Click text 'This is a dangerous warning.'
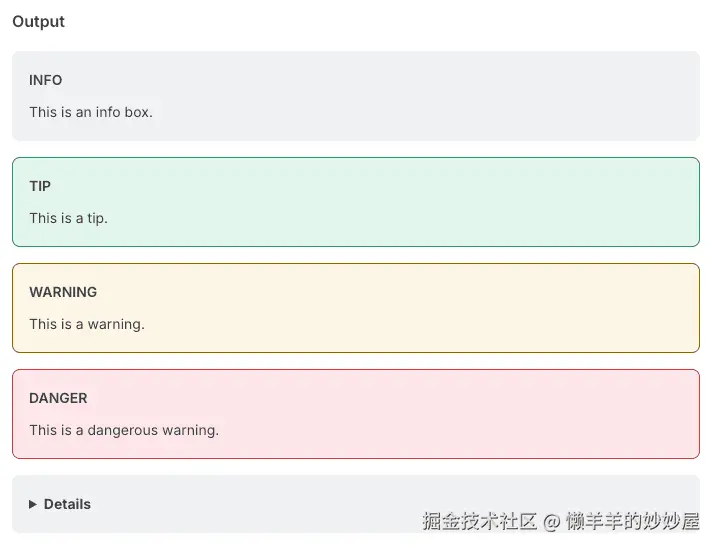 click(124, 430)
